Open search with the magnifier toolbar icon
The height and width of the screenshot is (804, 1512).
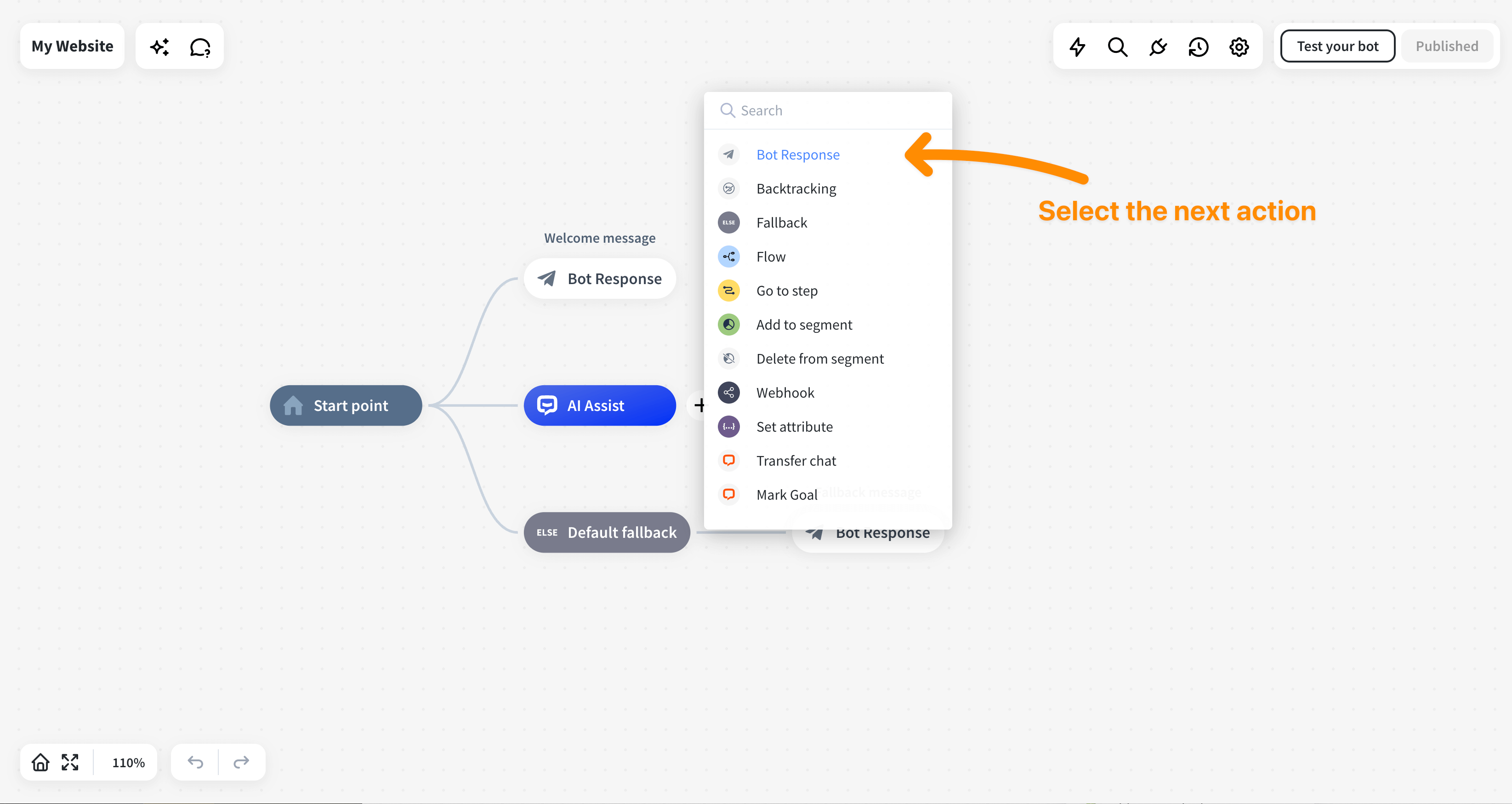click(x=1118, y=47)
